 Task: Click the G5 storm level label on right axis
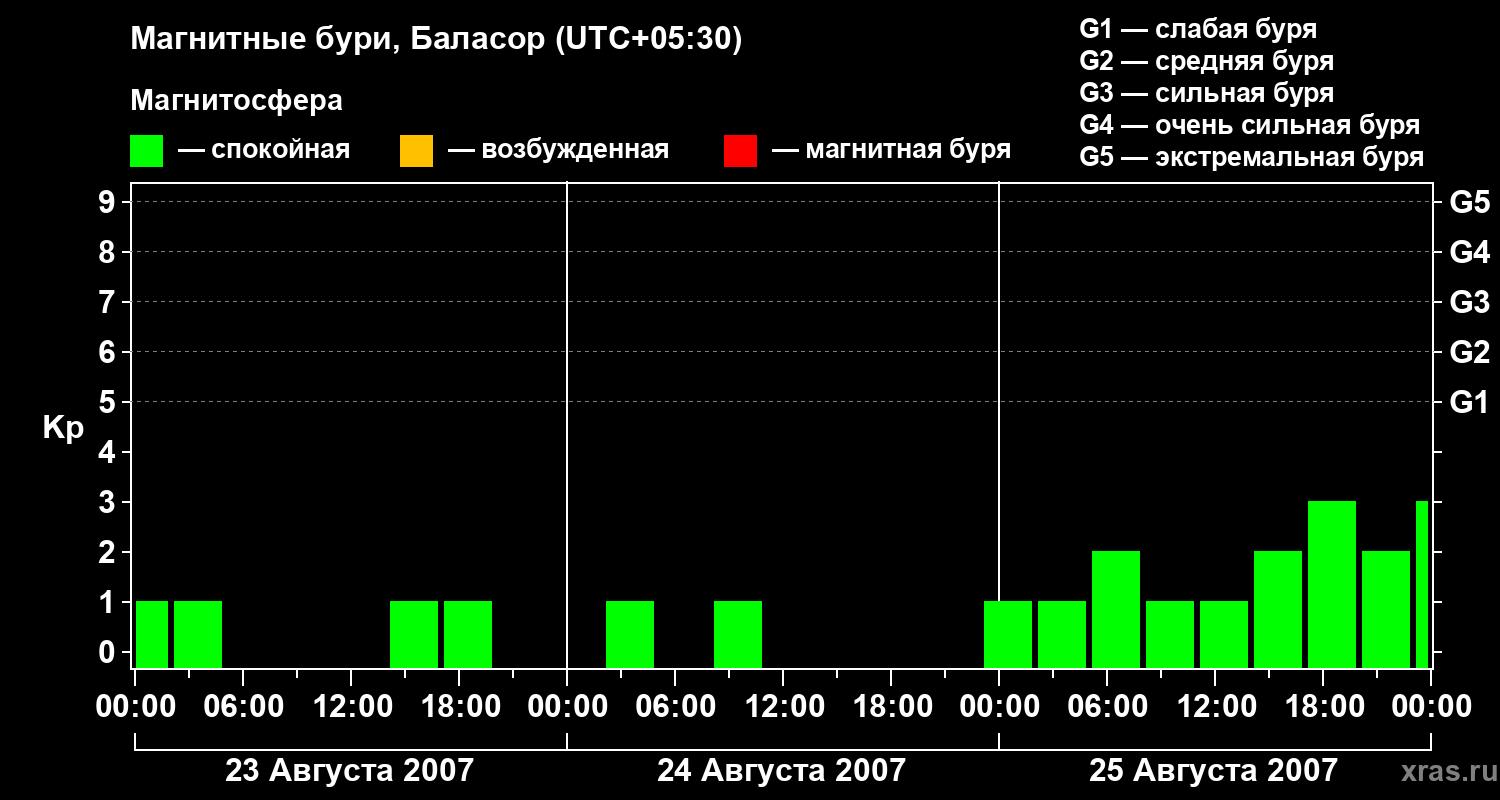point(1469,202)
